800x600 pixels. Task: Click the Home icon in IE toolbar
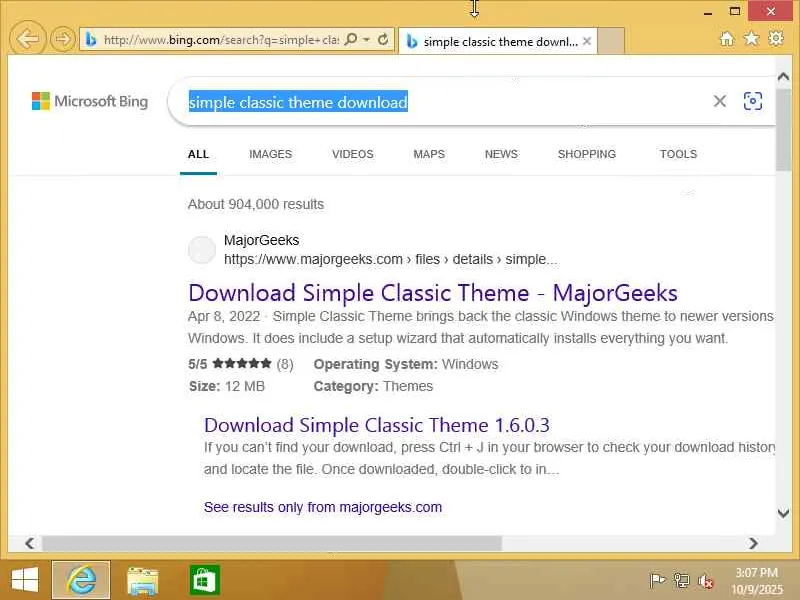coord(727,39)
